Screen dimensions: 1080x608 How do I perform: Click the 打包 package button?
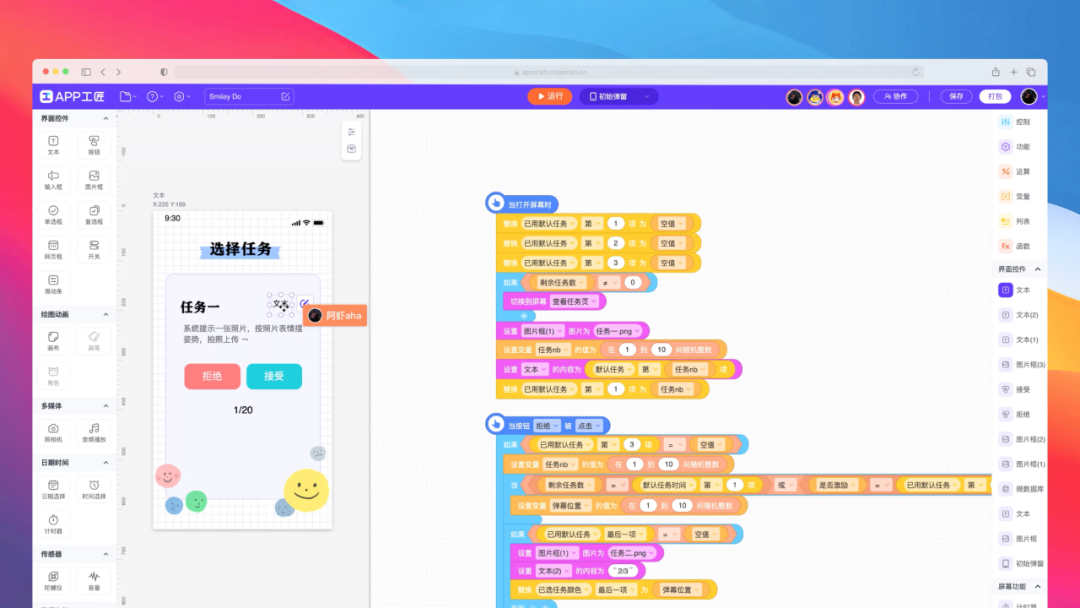click(995, 96)
